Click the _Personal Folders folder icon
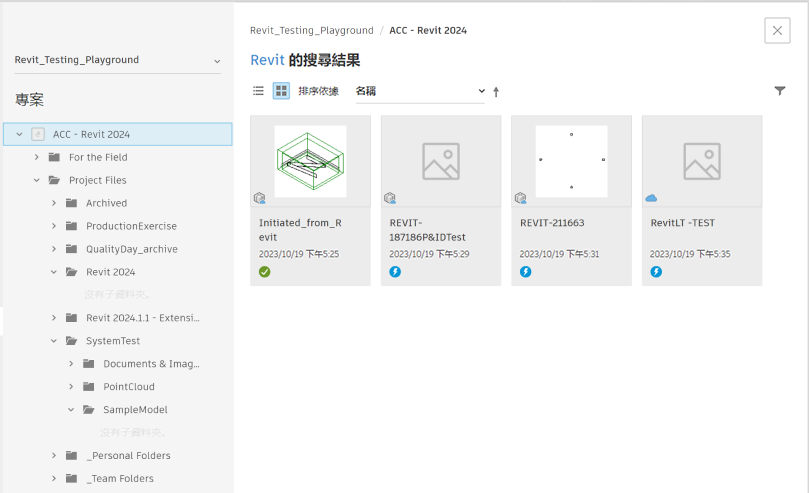 click(x=71, y=455)
